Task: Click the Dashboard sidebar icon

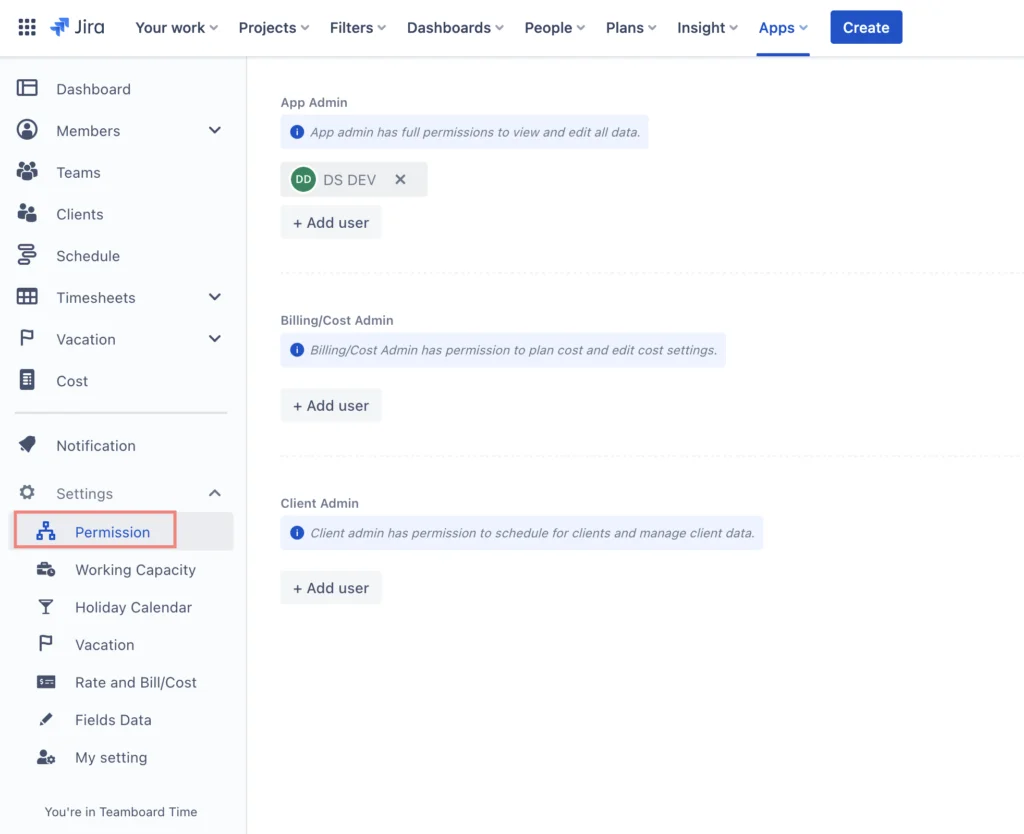Action: pyautogui.click(x=27, y=88)
